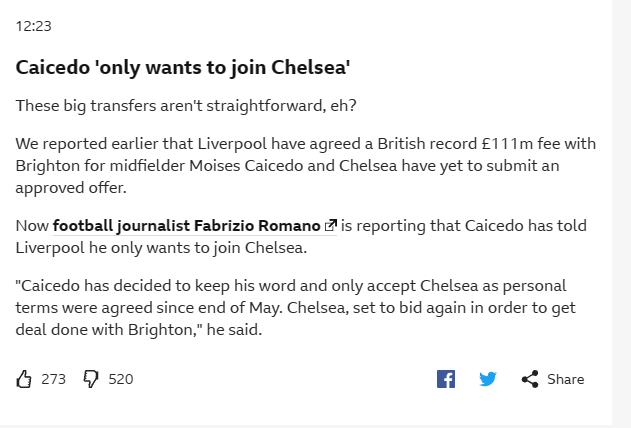
Task: Click the Share text label
Action: click(x=565, y=379)
